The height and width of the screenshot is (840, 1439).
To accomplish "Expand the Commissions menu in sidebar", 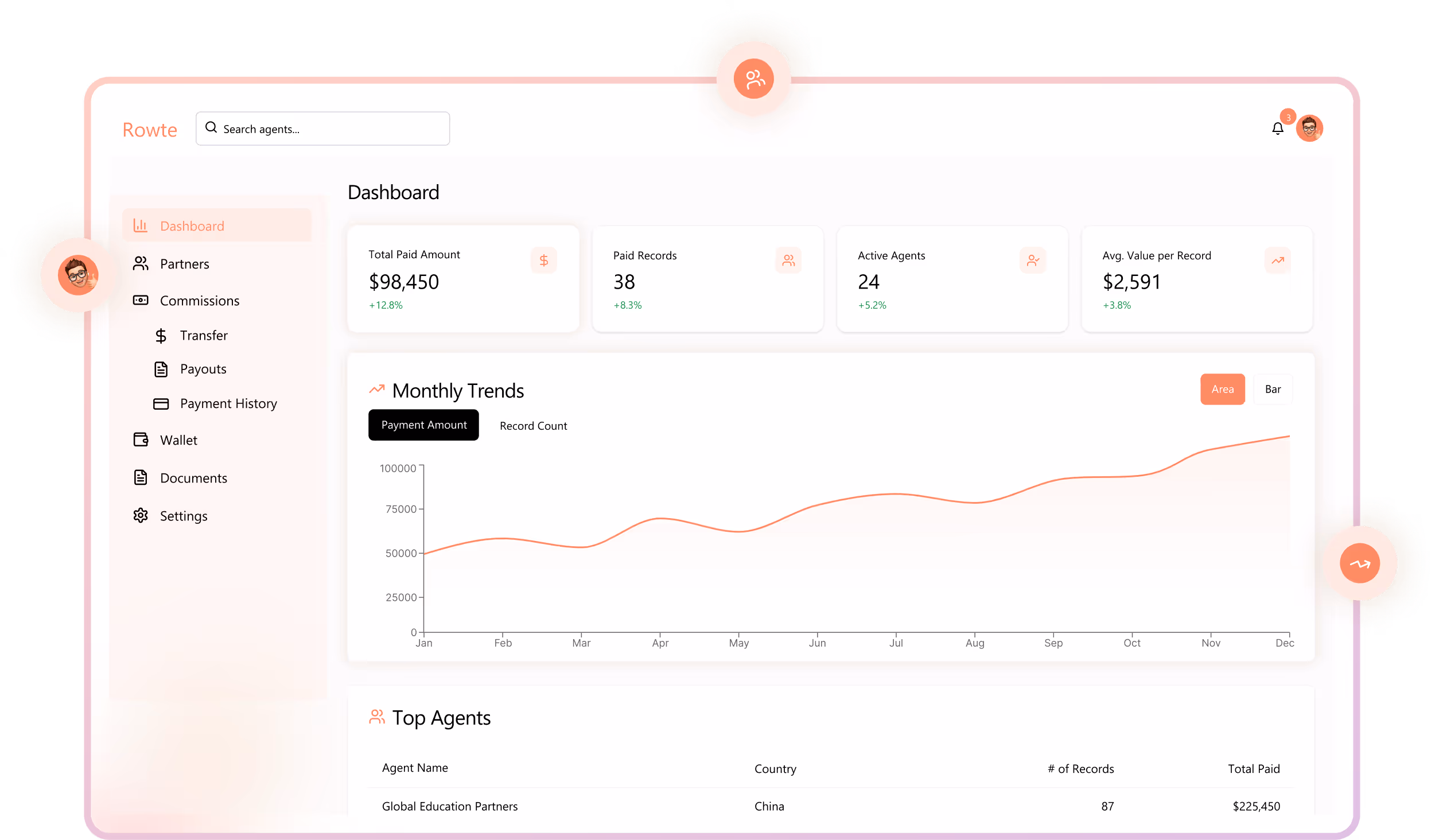I will pyautogui.click(x=199, y=301).
